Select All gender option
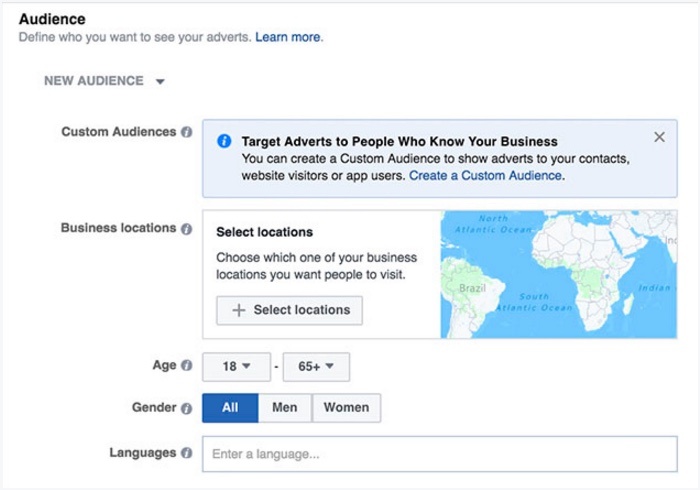 pos(230,408)
